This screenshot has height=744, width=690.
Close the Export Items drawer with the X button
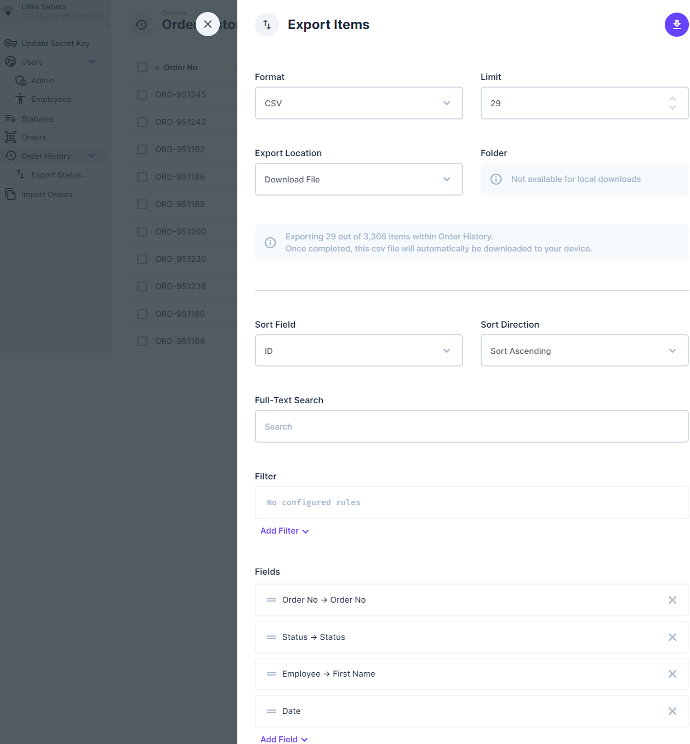coord(207,24)
